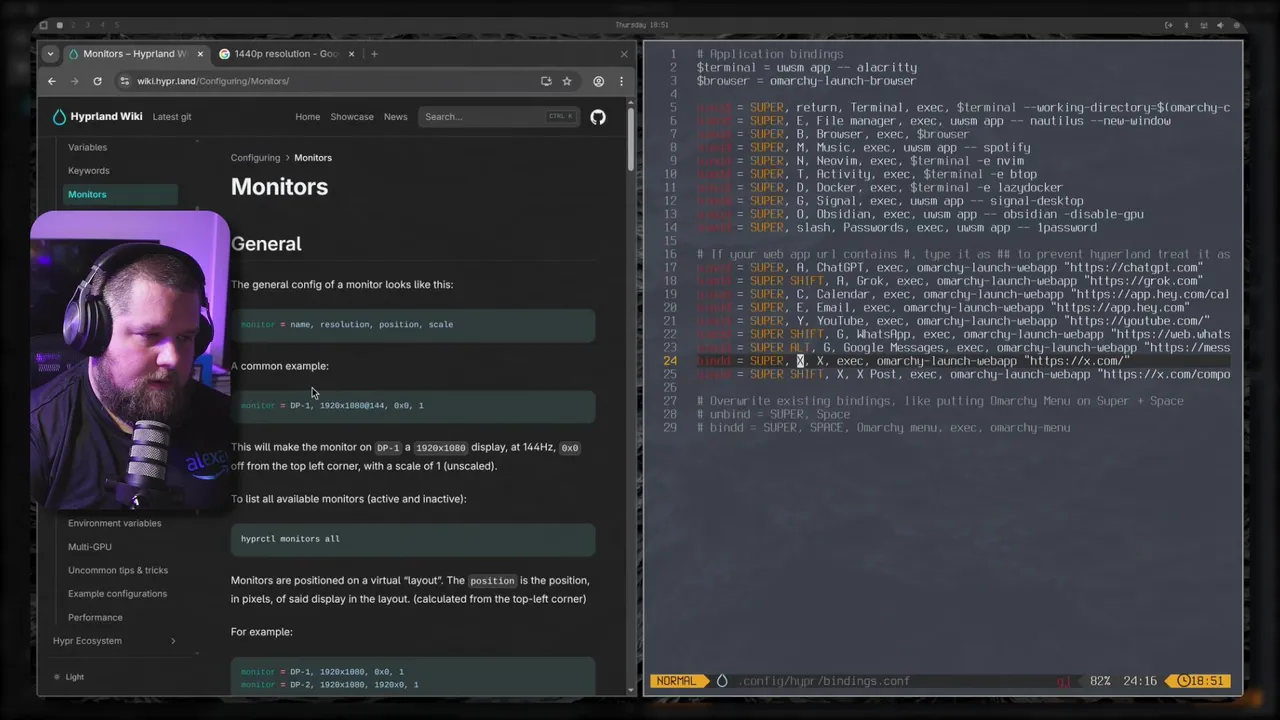This screenshot has width=1280, height=720.
Task: Click the Monitors page title
Action: click(279, 187)
